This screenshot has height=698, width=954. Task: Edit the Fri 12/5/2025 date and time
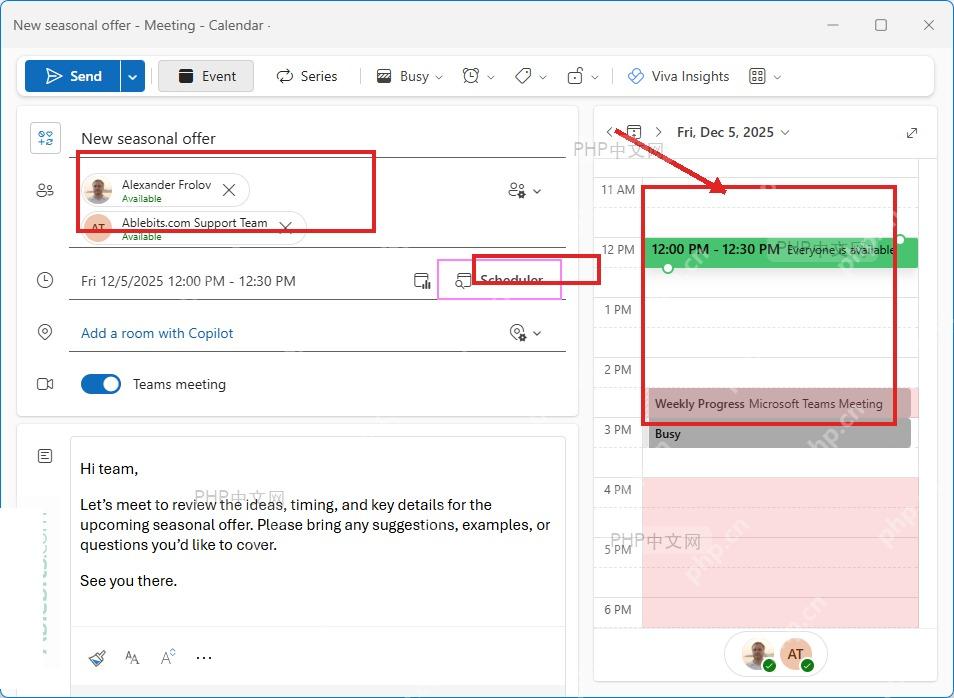coord(188,281)
